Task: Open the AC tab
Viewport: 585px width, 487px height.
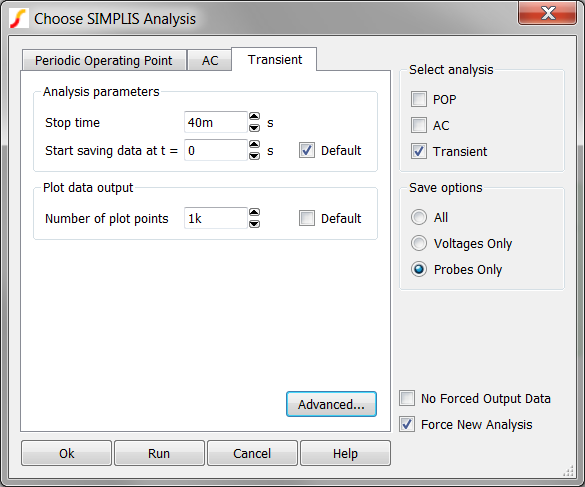Action: 210,60
